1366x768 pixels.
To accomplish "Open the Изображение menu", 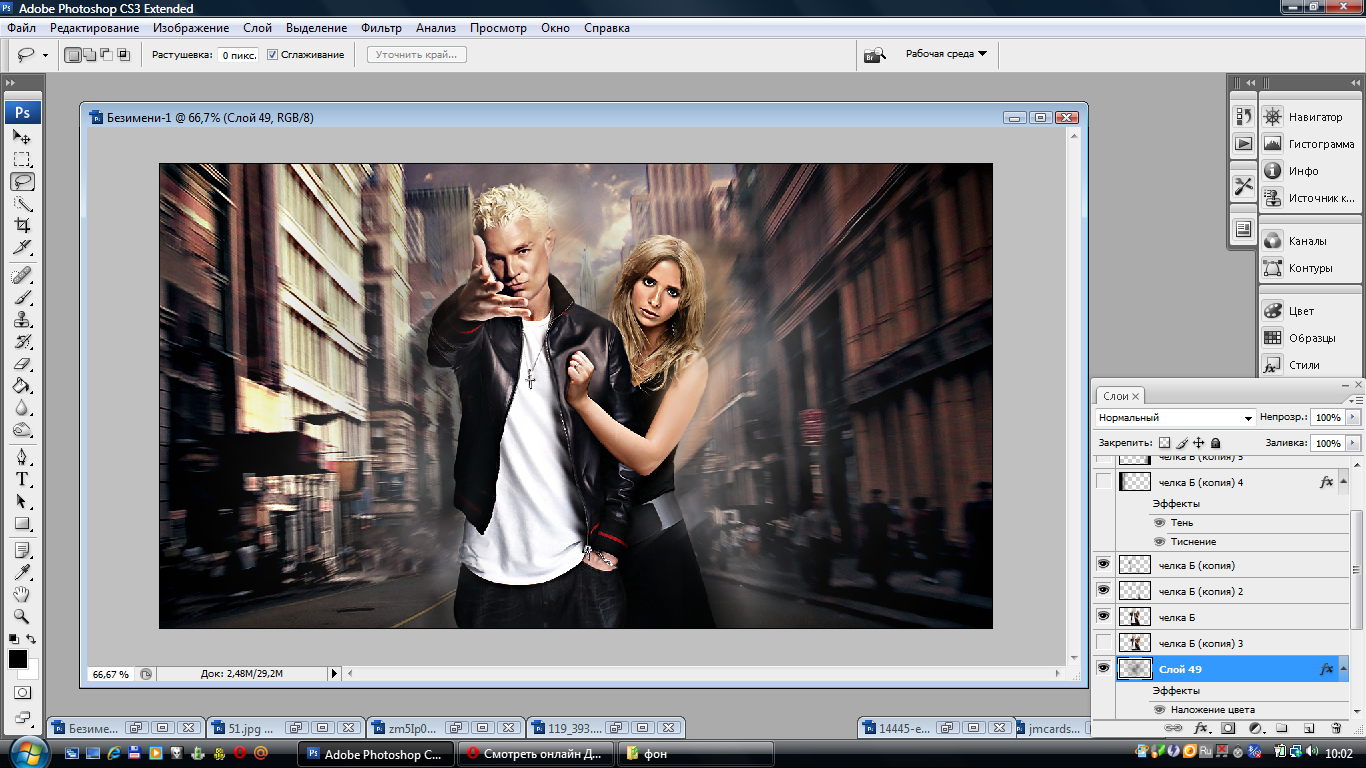I will tap(191, 28).
